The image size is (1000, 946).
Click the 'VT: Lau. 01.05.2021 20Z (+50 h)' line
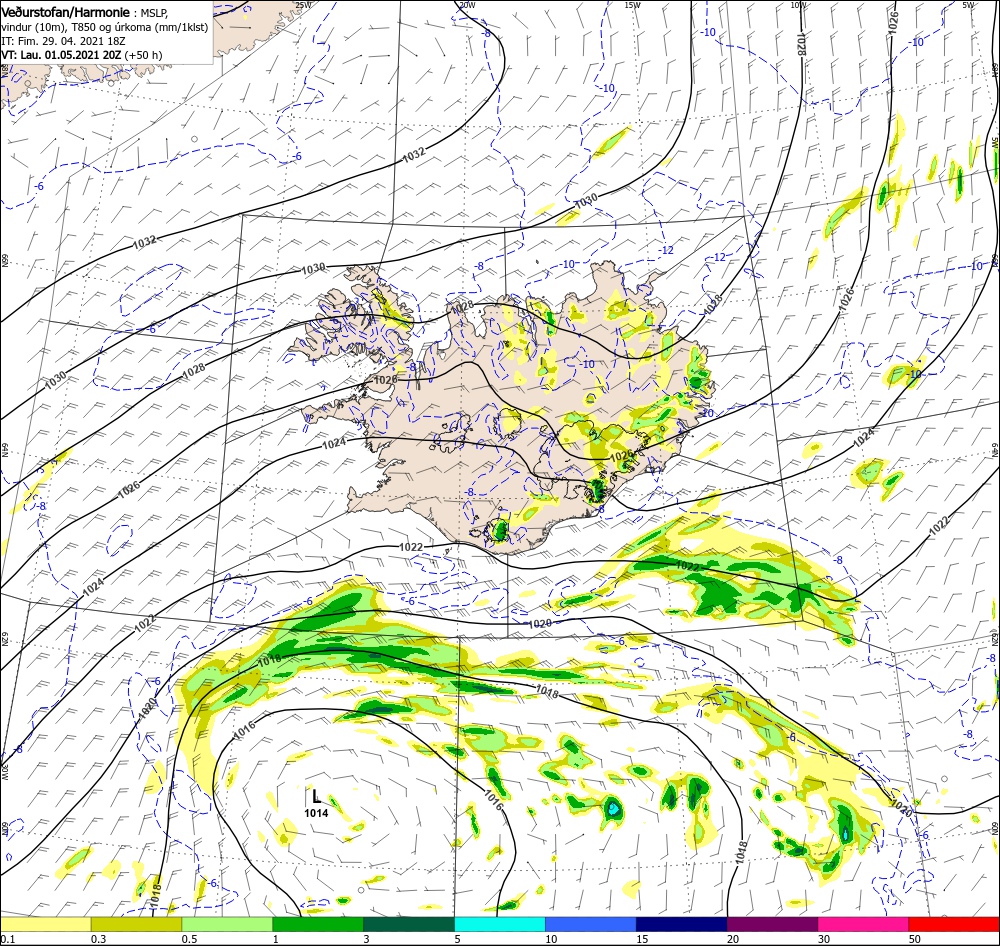click(x=82, y=55)
